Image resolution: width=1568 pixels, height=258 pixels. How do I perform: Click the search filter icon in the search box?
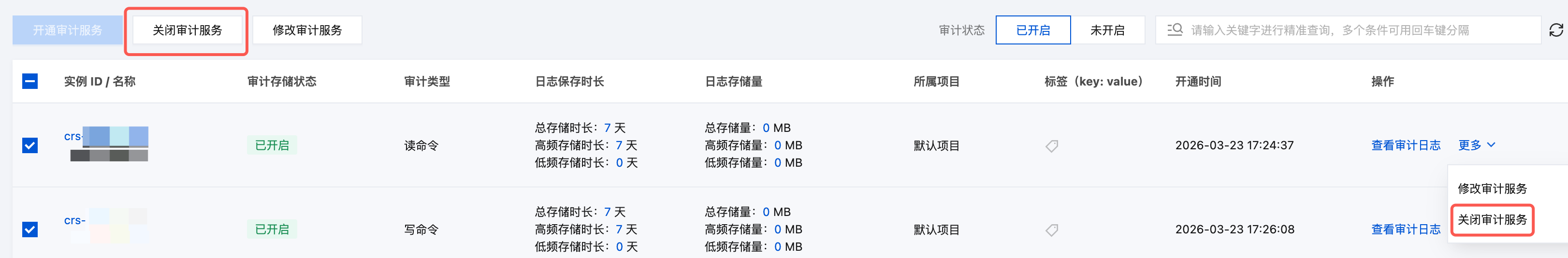pos(1174,30)
